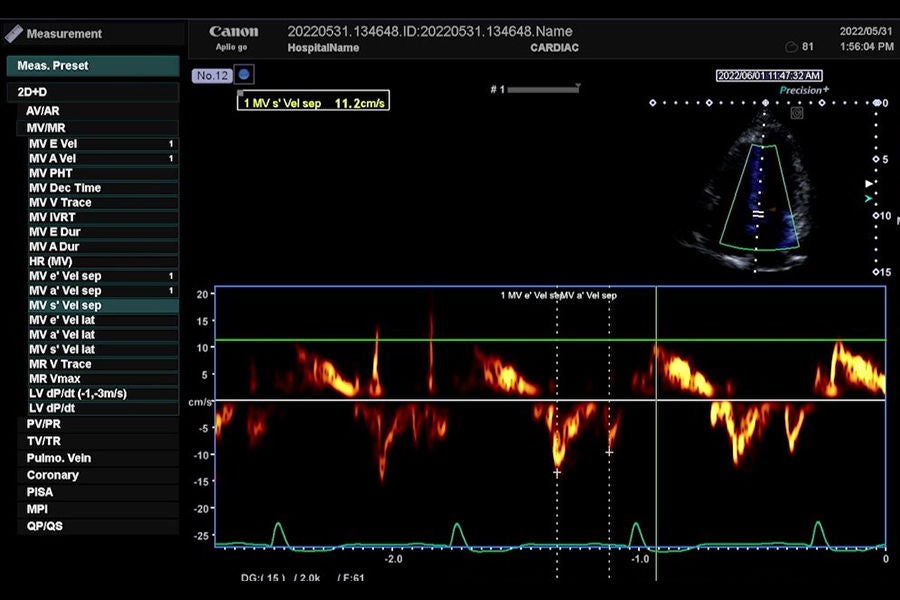The width and height of the screenshot is (900, 600).
Task: Open the PISA measurement group
Action: [x=98, y=492]
